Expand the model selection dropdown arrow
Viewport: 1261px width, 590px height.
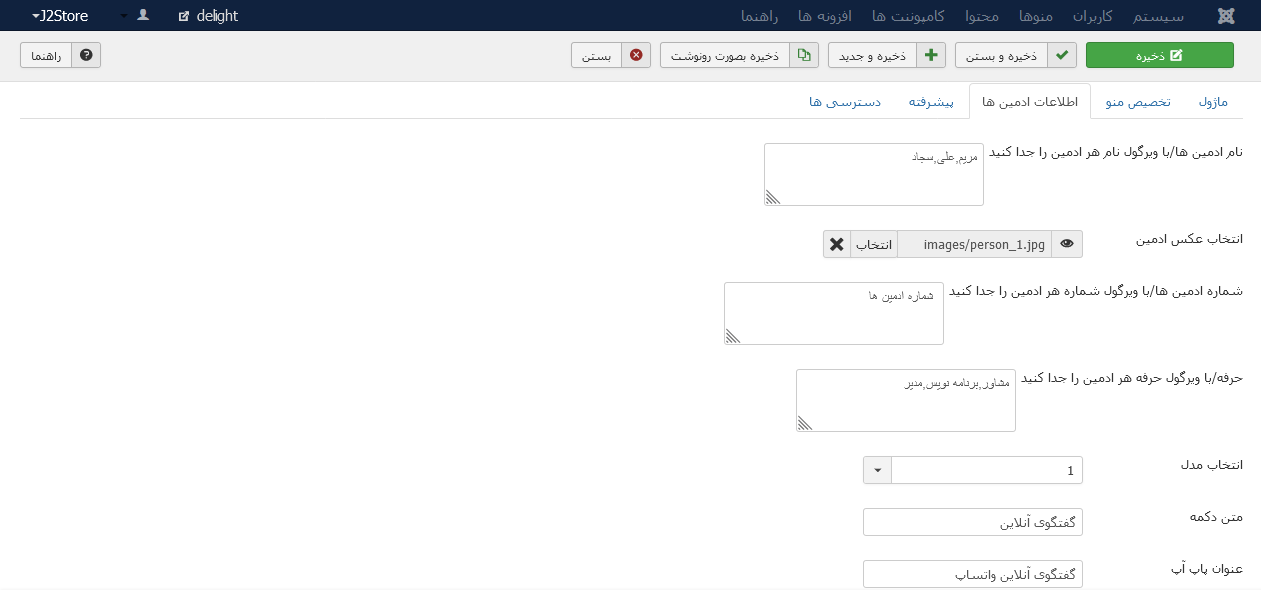click(877, 470)
